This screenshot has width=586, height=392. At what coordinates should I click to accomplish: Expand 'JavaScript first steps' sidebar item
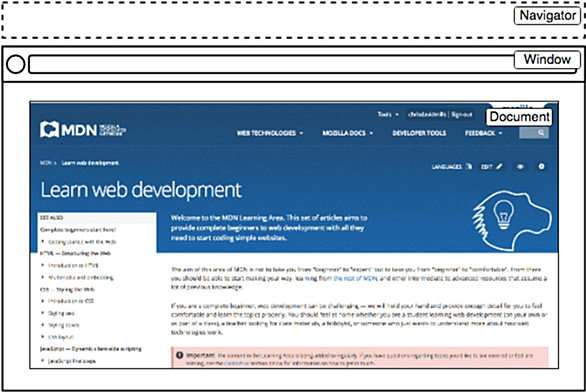coord(43,361)
